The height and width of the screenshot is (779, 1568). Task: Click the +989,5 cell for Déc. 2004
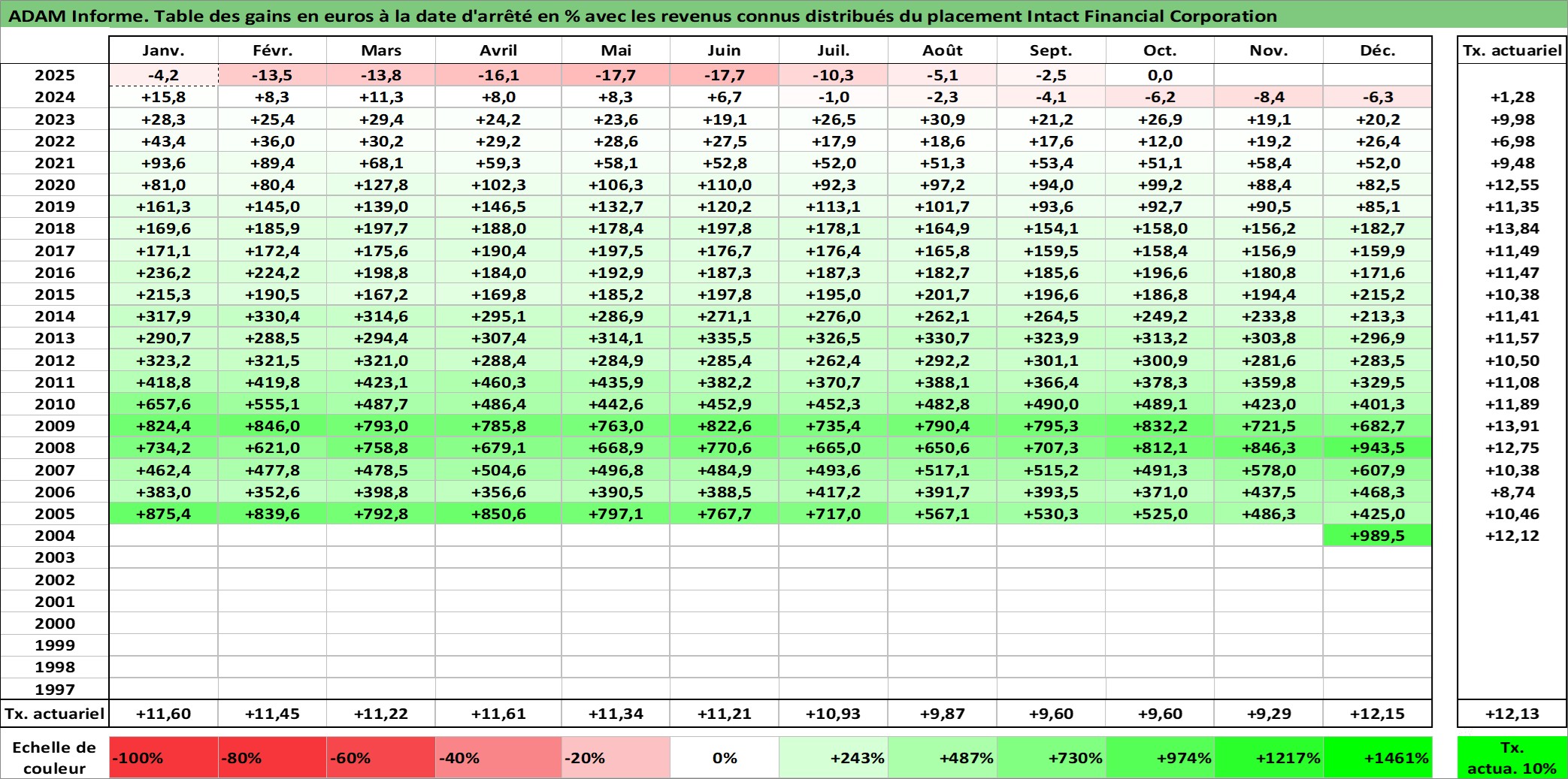(x=1377, y=536)
